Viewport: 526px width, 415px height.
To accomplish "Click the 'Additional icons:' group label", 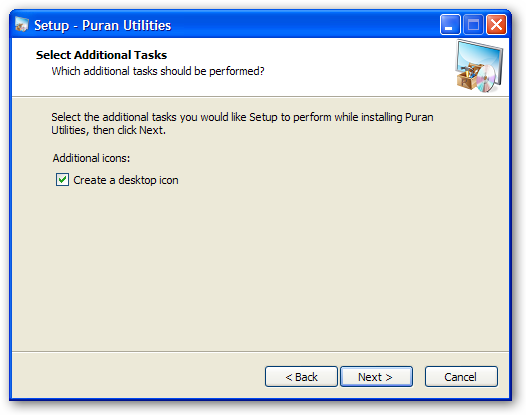I will [x=91, y=158].
